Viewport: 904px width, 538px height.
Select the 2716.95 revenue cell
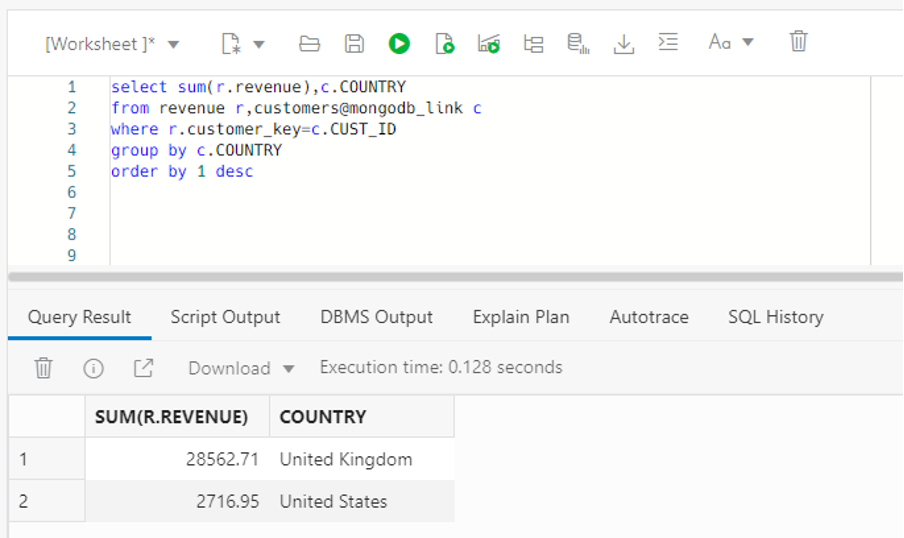[x=178, y=502]
